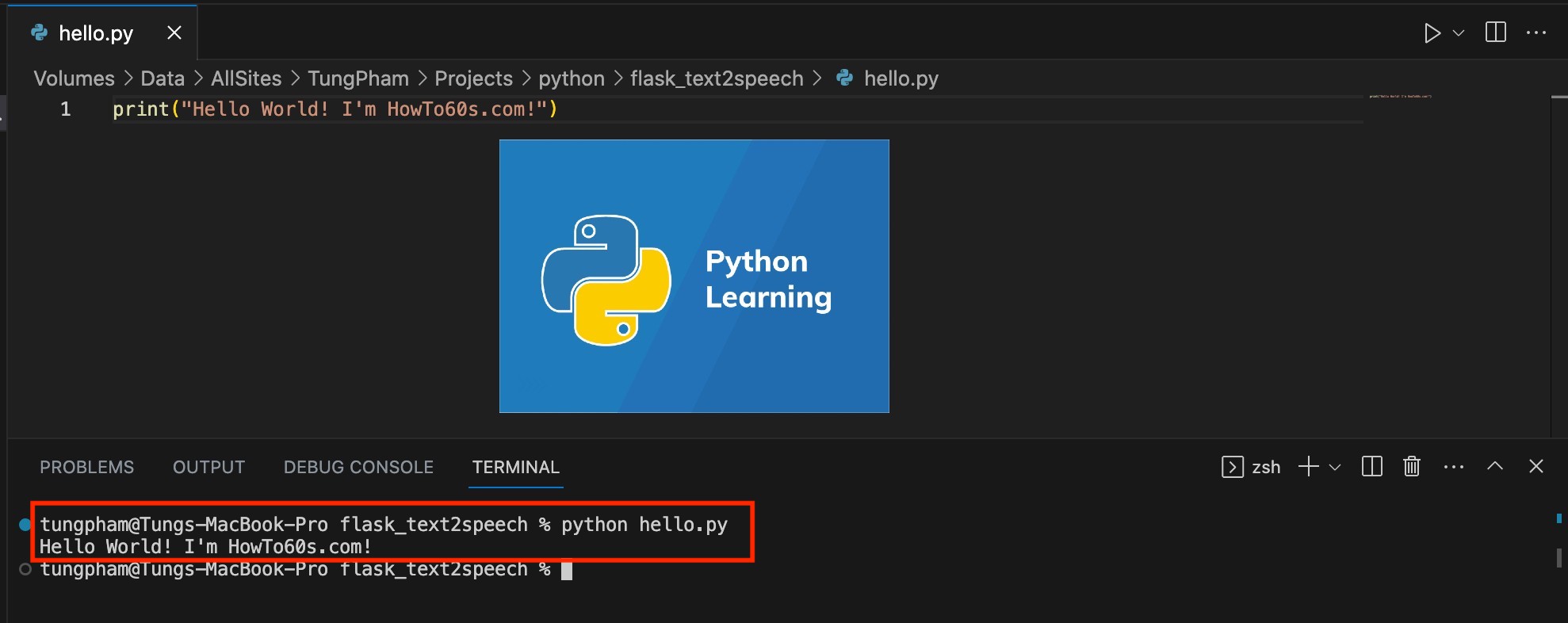Open Projects breadcrumb segment
Image resolution: width=1568 pixels, height=623 pixels.
(473, 78)
